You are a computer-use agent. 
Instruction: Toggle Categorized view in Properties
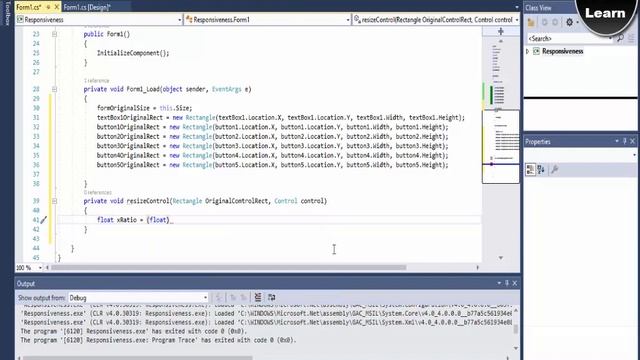point(531,169)
